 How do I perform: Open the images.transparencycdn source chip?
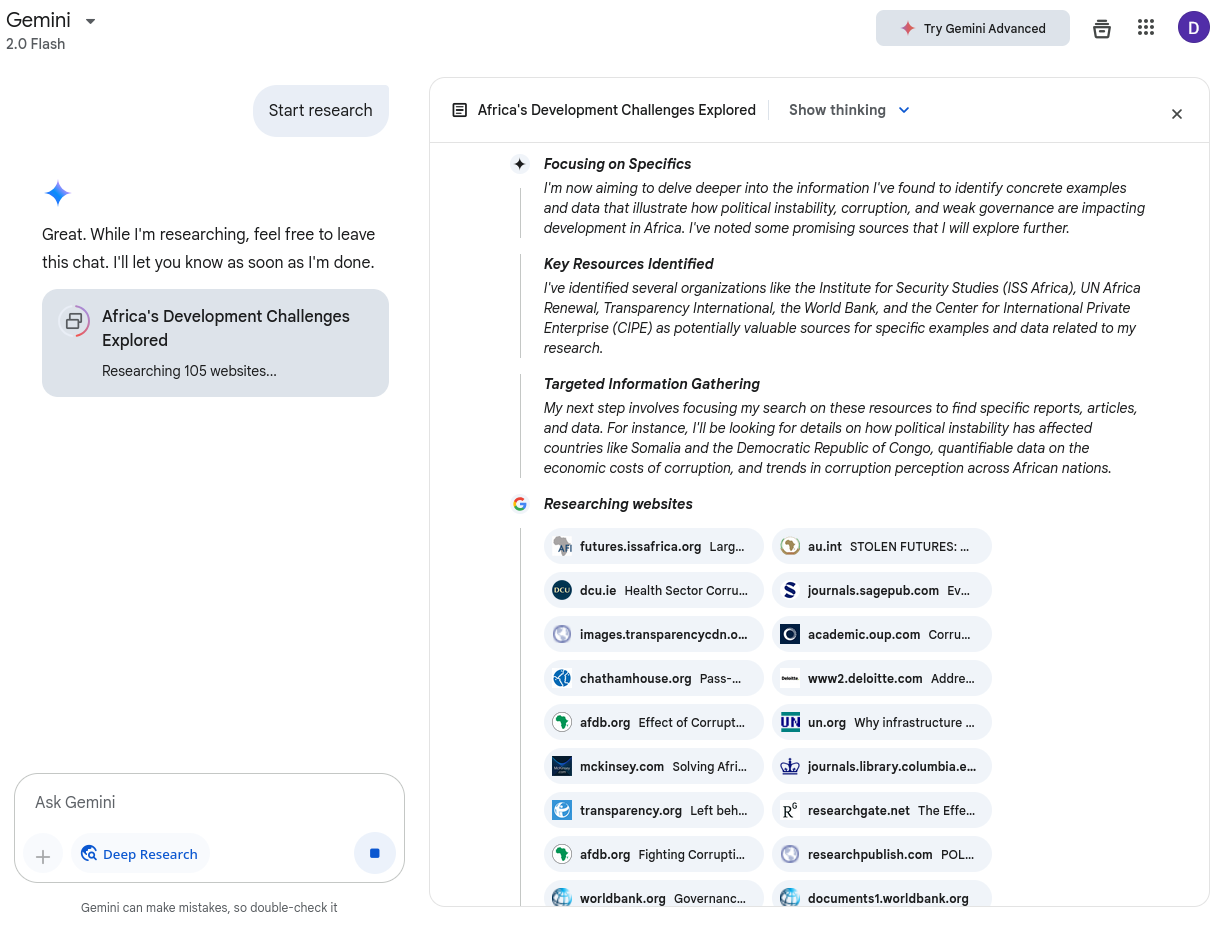click(654, 634)
